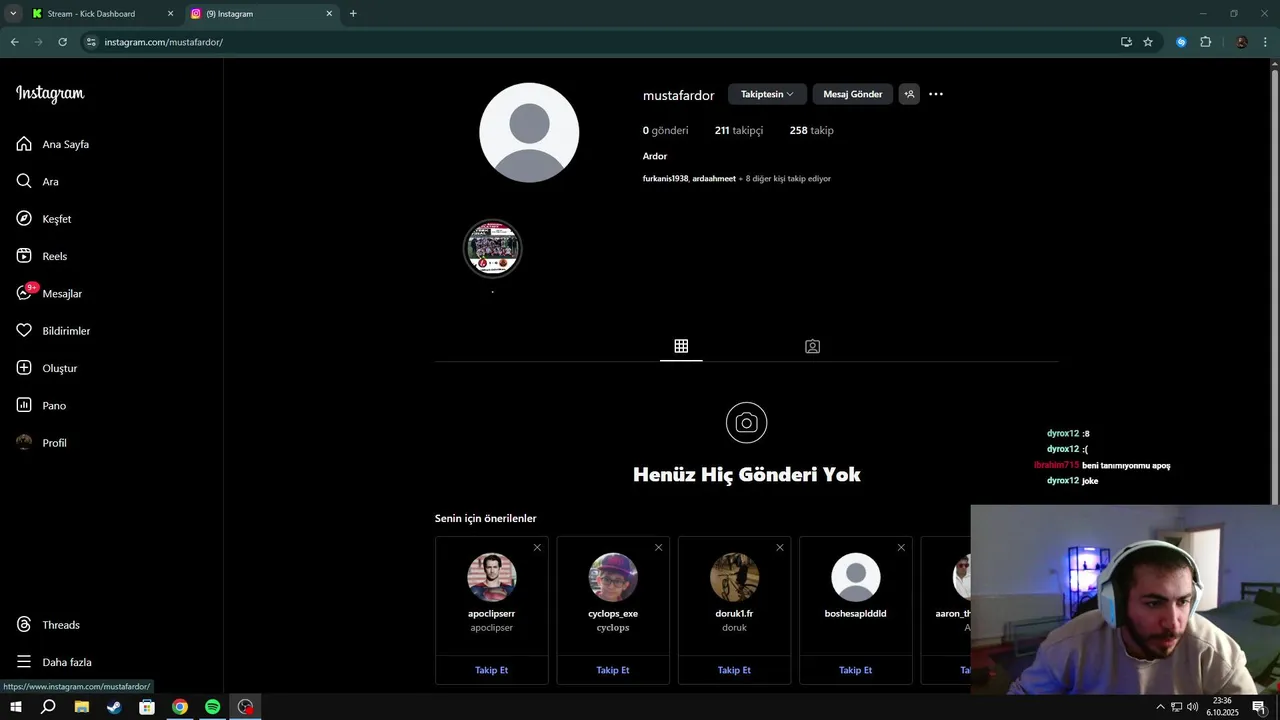Open Spotify from taskbar

click(213, 707)
